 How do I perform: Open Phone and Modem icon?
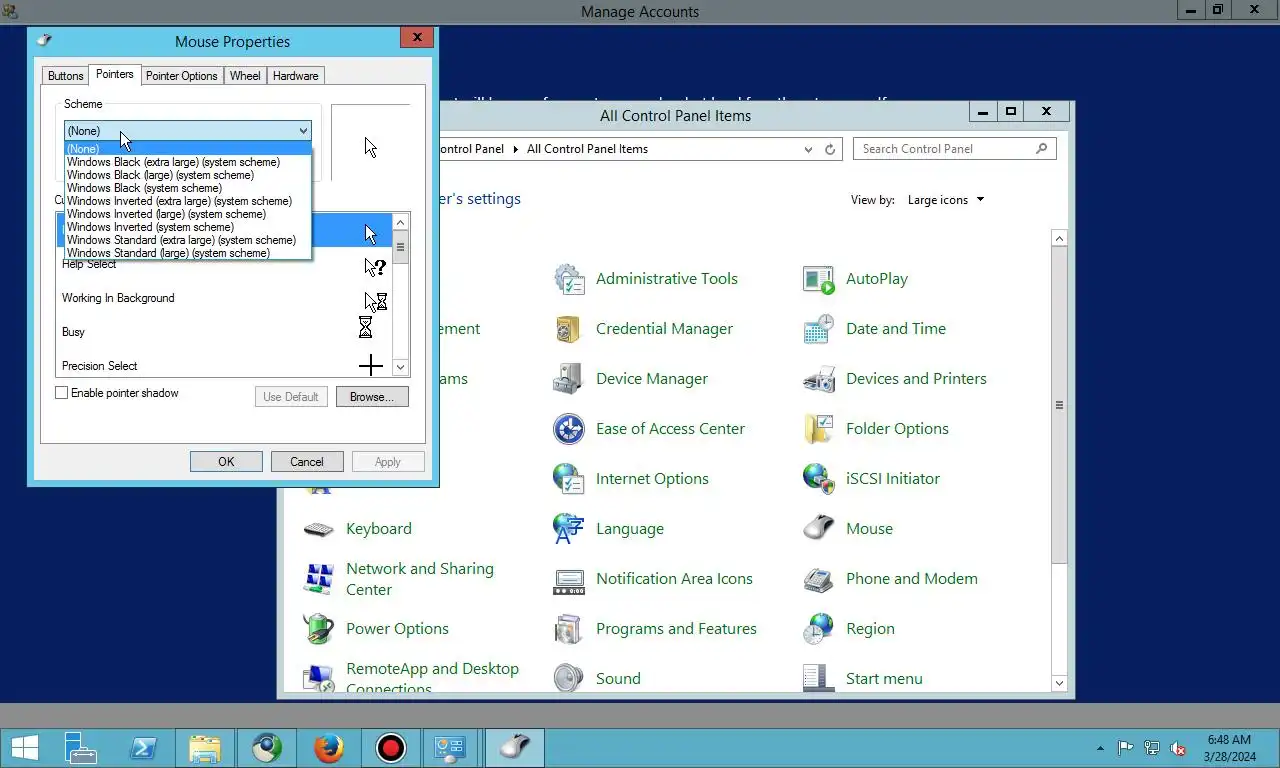click(x=819, y=579)
